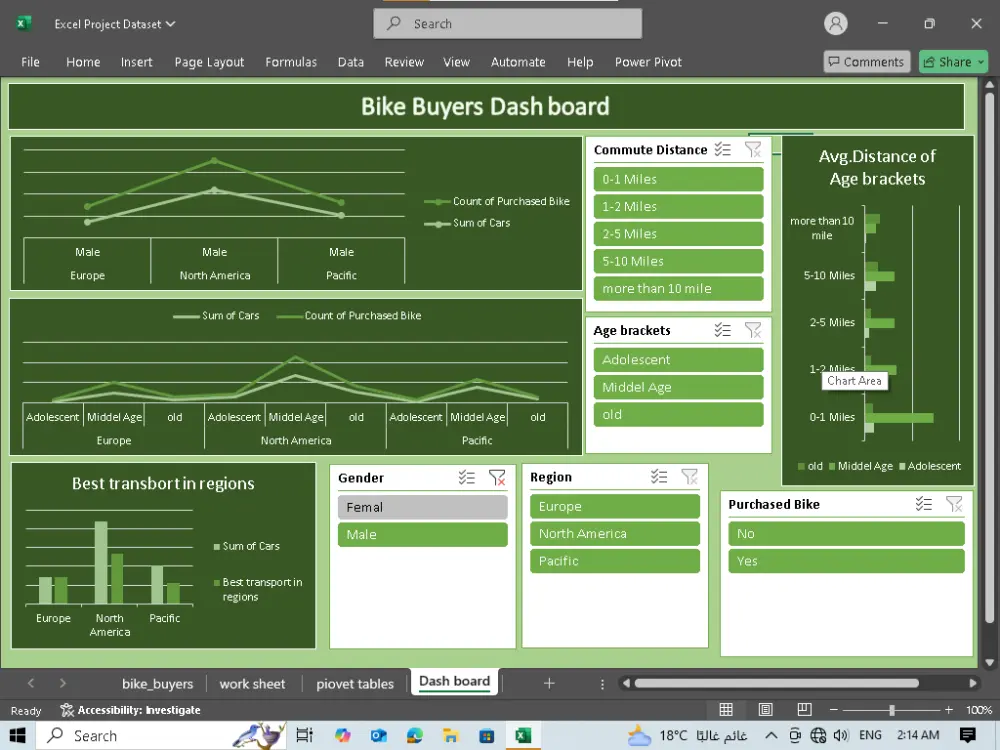1000x750 pixels.
Task: Add a new sheet with plus icon
Action: click(549, 683)
